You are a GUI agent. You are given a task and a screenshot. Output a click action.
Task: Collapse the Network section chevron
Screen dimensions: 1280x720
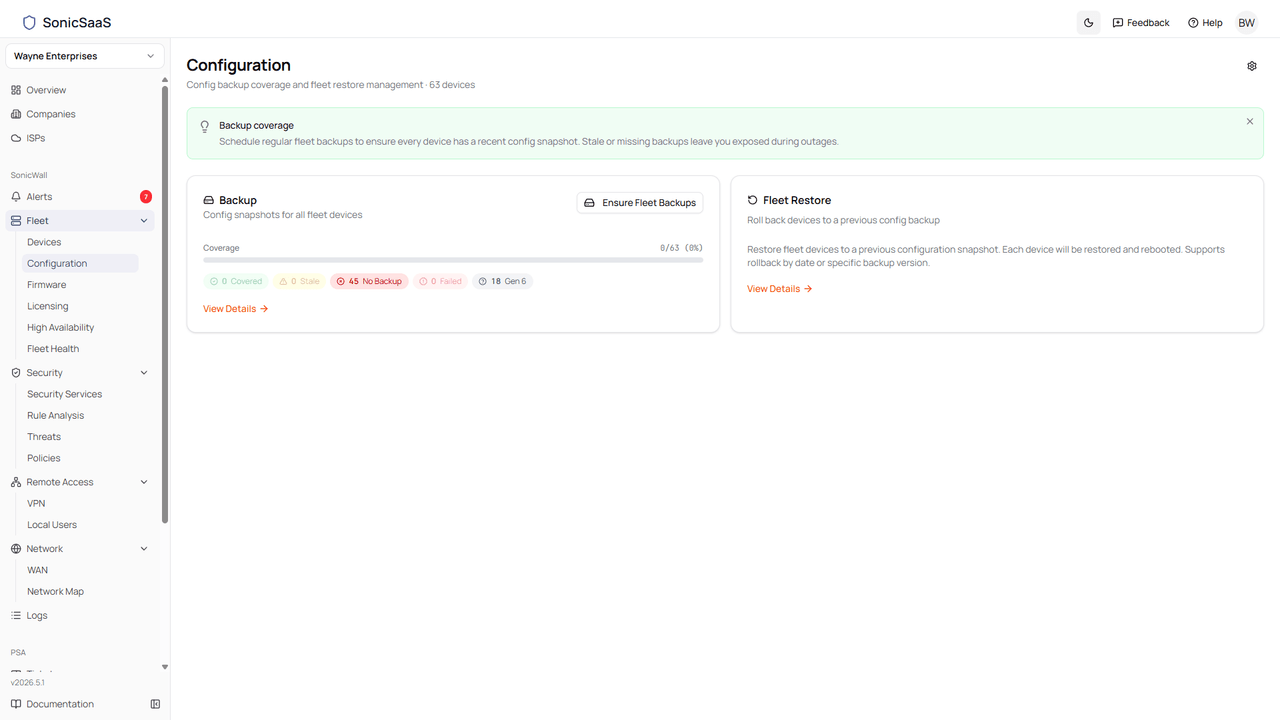pyautogui.click(x=144, y=549)
